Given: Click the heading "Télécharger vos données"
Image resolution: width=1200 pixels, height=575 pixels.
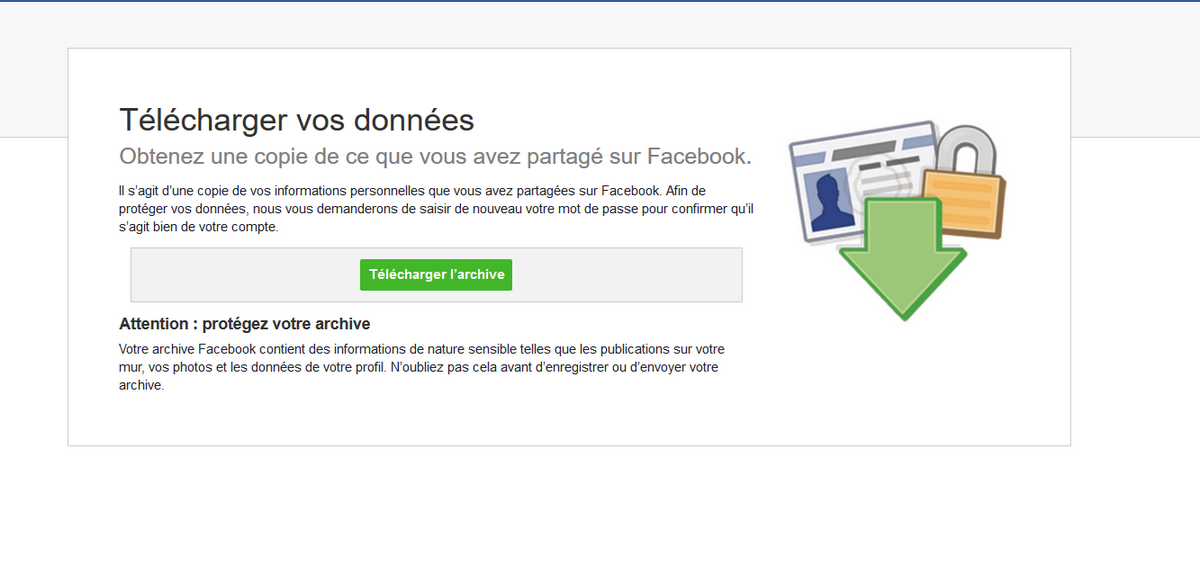Looking at the screenshot, I should 296,120.
